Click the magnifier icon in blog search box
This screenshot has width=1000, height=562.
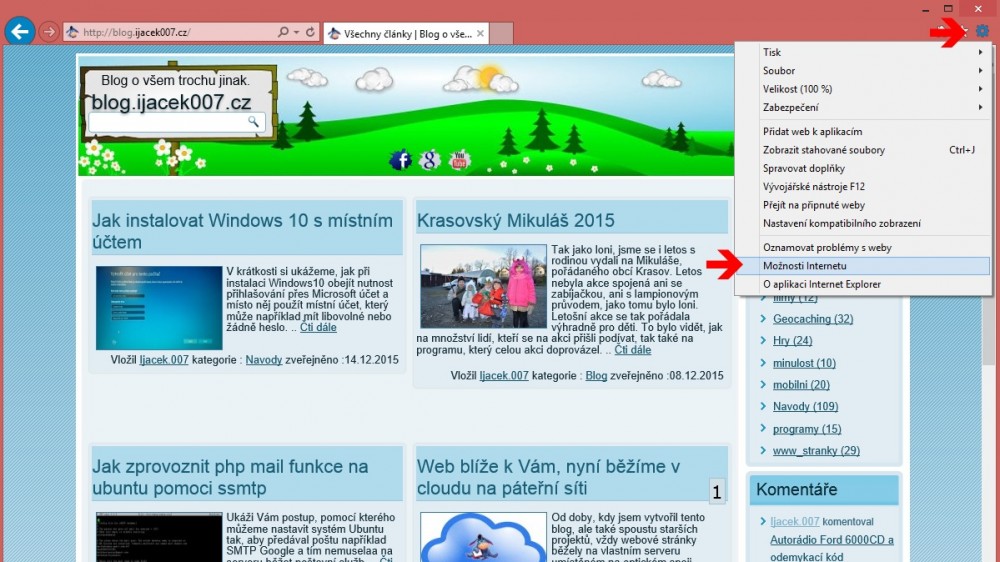coord(255,122)
